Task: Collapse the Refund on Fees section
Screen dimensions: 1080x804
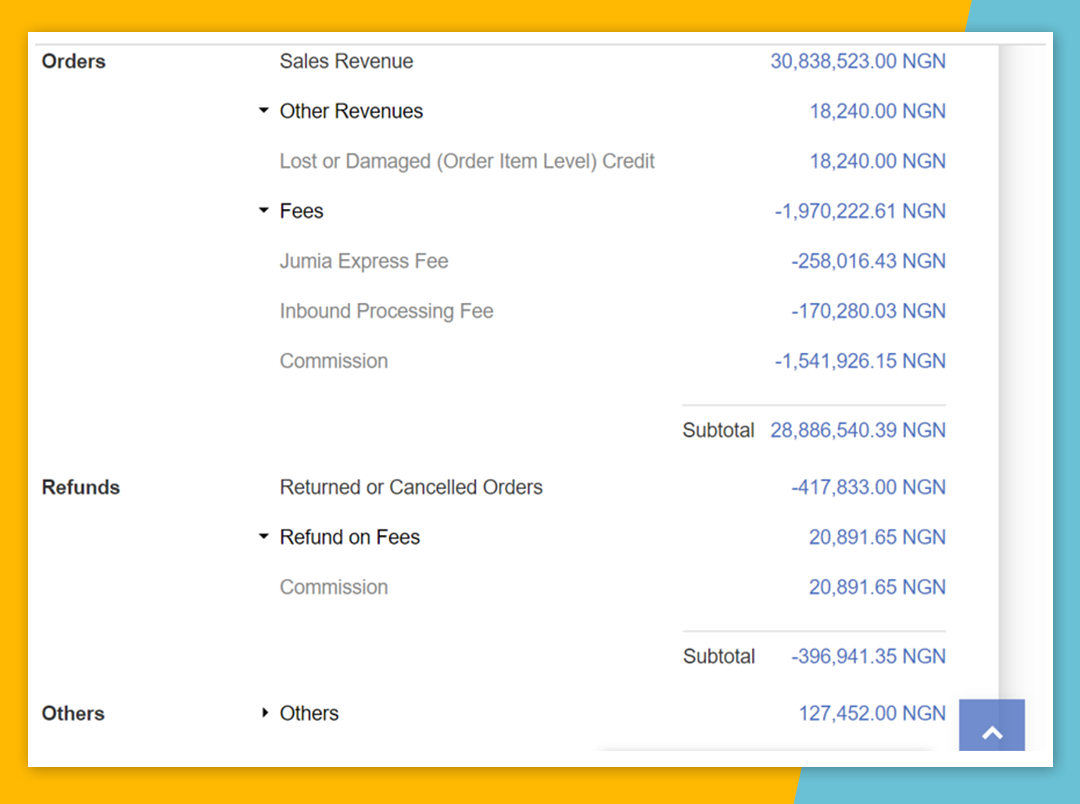Action: pos(264,537)
